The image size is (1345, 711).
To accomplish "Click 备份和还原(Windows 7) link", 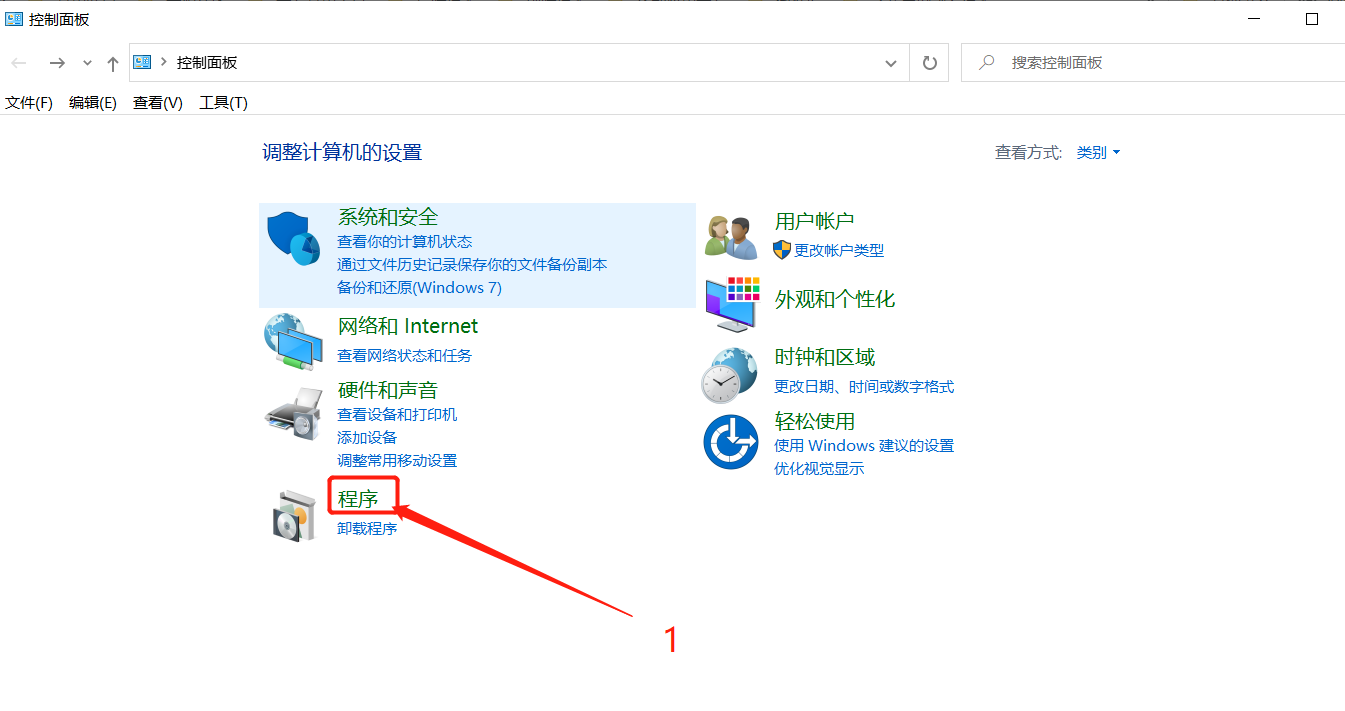I will pos(419,287).
